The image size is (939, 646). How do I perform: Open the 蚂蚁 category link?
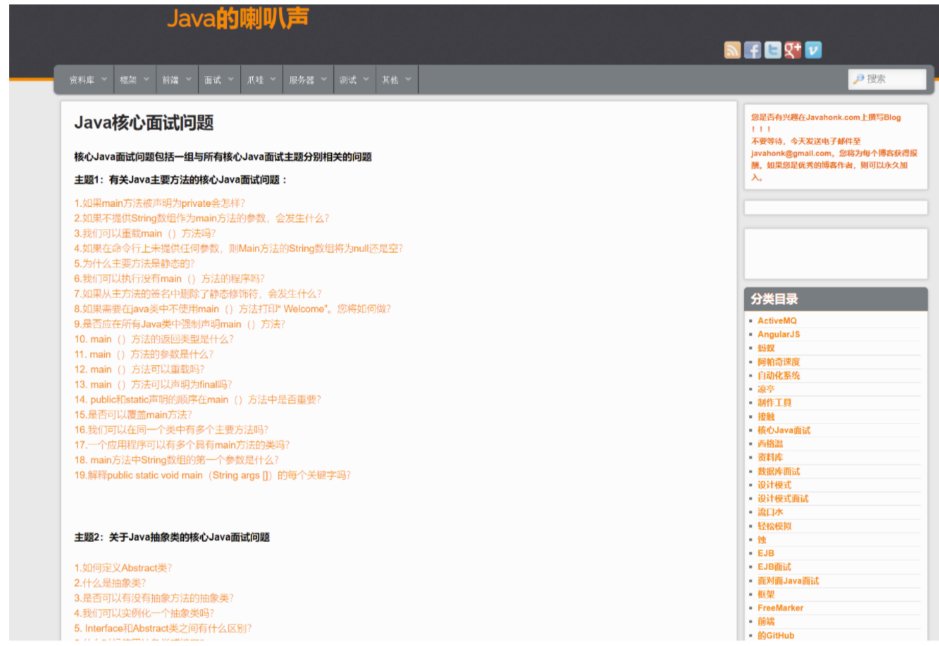coord(766,348)
